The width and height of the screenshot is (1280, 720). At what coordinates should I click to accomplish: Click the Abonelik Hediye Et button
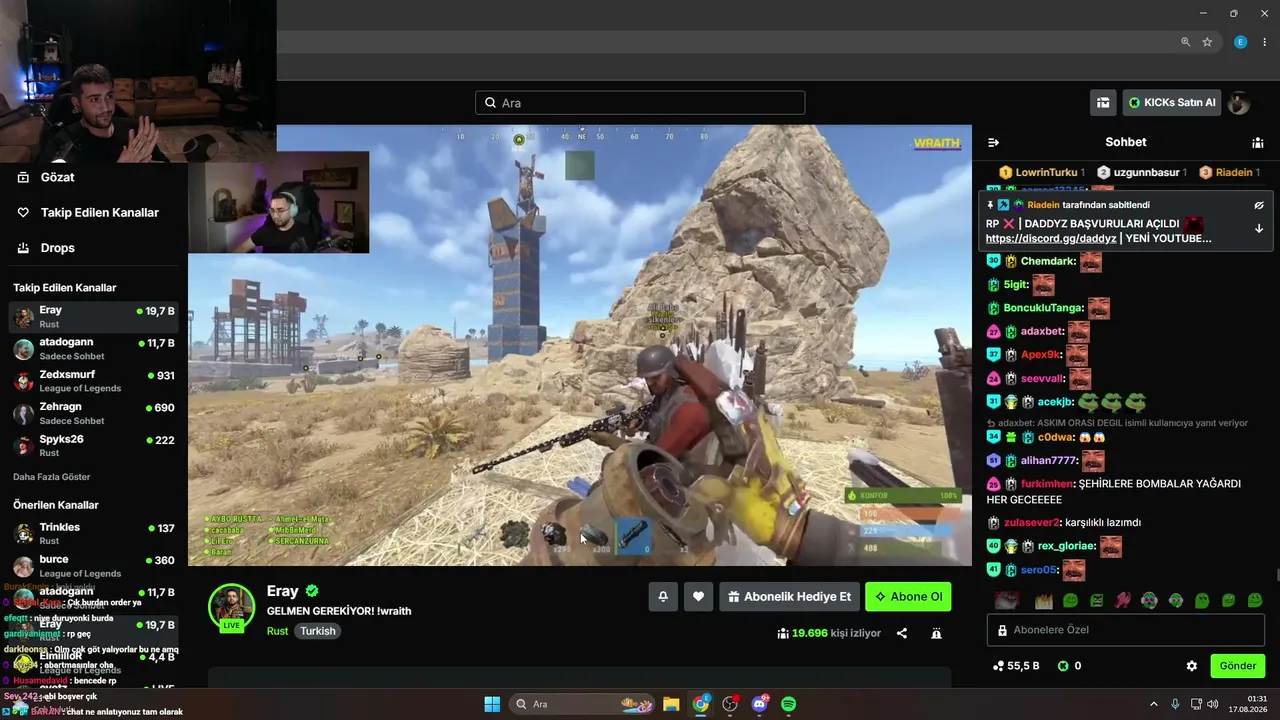point(789,597)
